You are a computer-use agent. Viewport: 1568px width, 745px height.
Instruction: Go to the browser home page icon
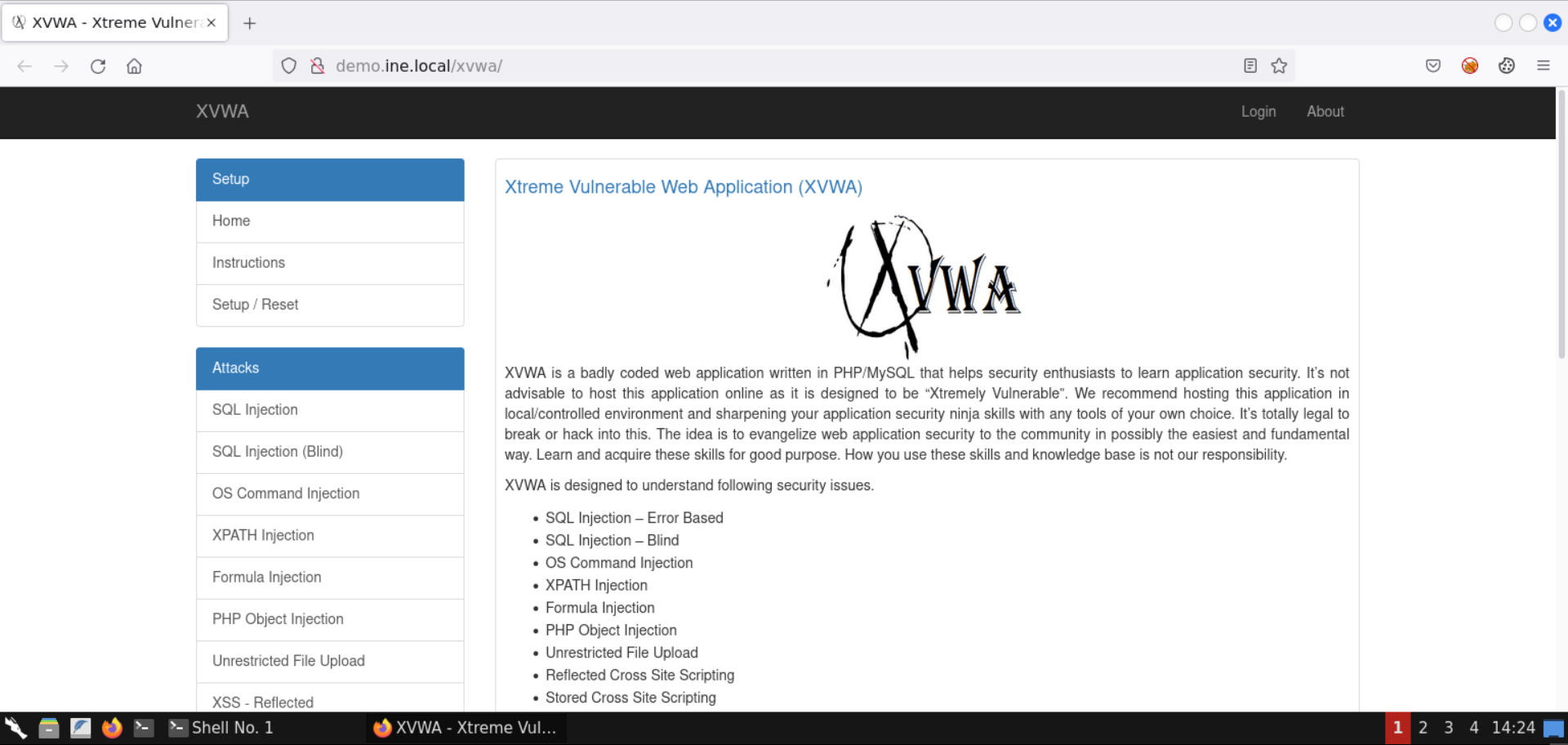click(134, 66)
